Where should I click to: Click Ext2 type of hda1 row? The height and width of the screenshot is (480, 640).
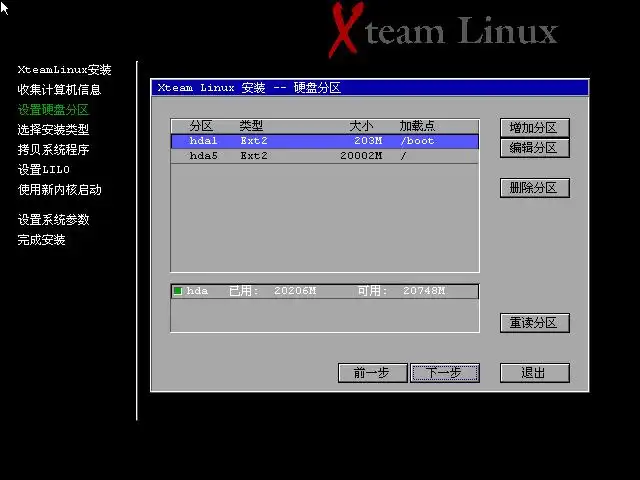point(253,141)
